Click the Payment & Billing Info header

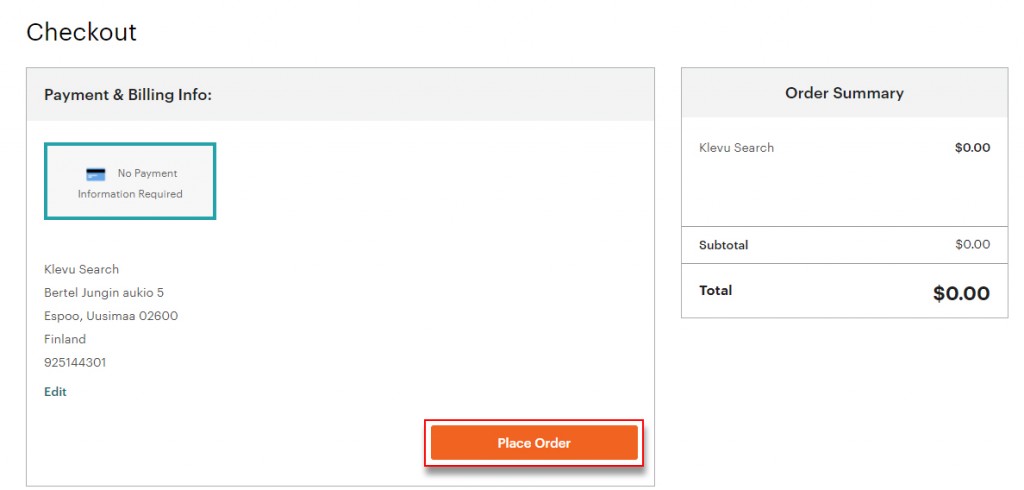128,95
